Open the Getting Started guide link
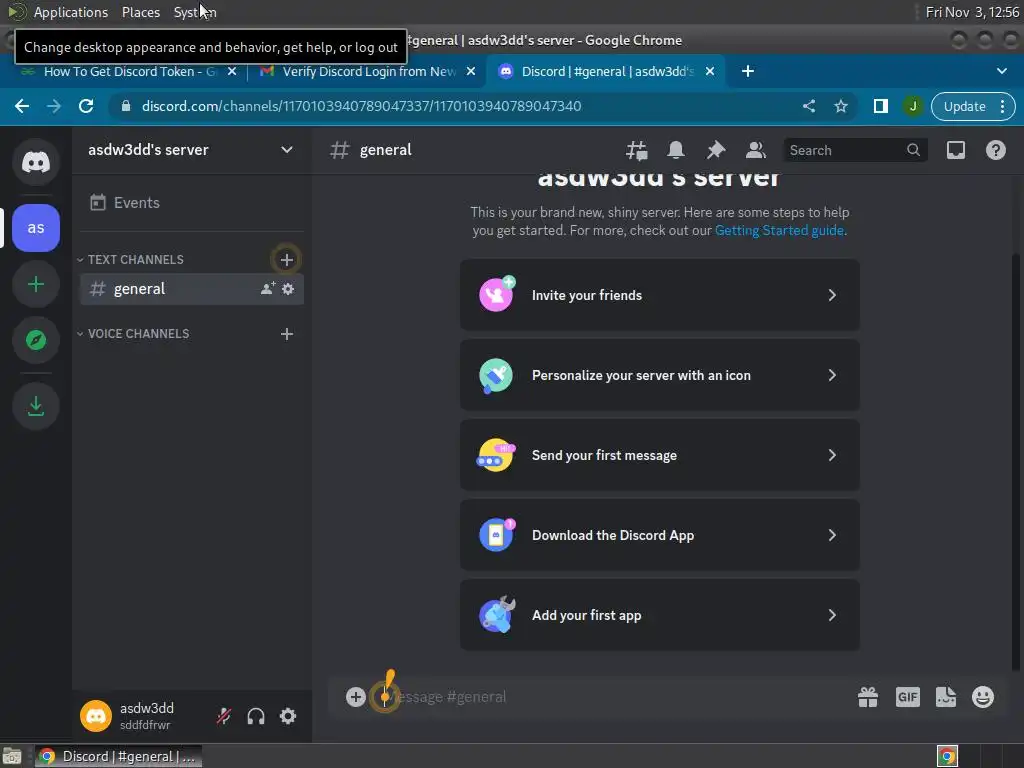1024x768 pixels. (779, 231)
